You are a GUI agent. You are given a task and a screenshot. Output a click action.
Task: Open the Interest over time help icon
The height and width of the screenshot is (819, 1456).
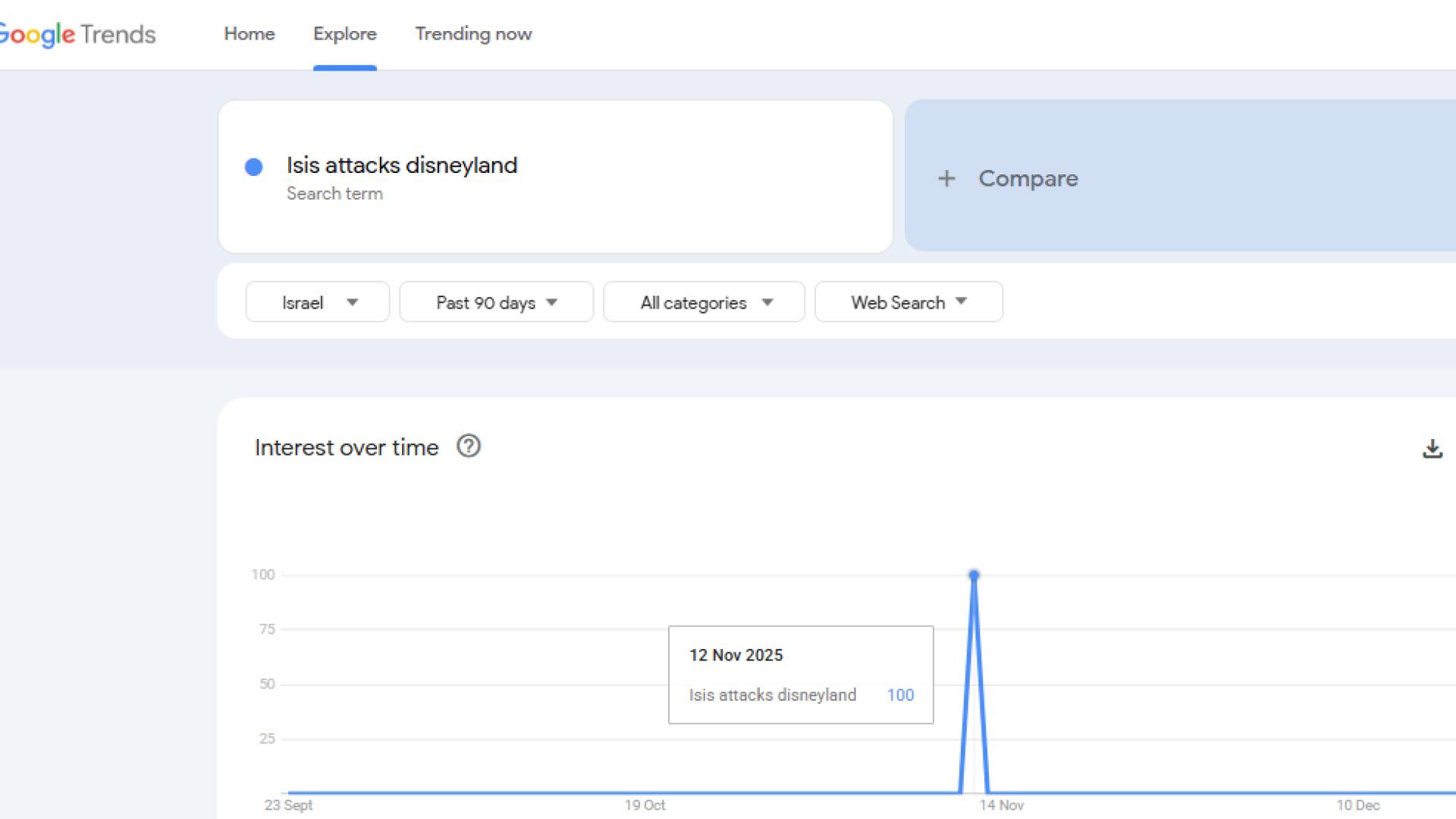point(469,446)
